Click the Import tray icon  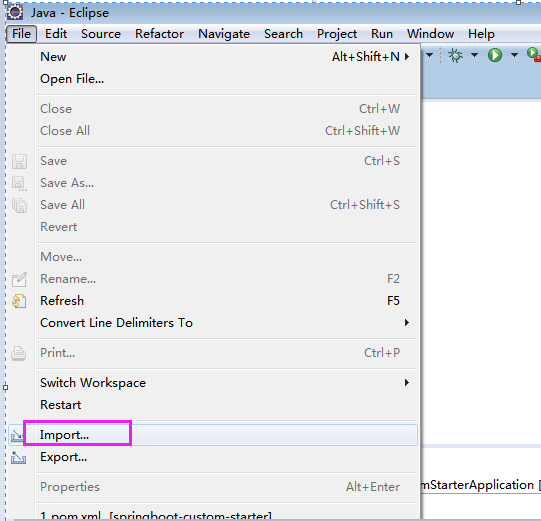pyautogui.click(x=17, y=436)
